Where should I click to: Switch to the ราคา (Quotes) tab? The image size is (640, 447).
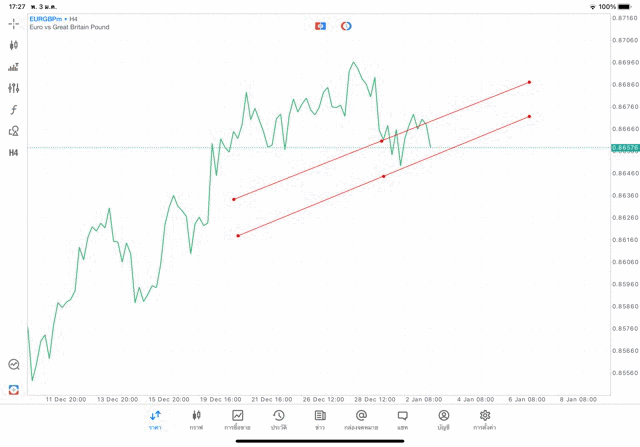click(155, 419)
